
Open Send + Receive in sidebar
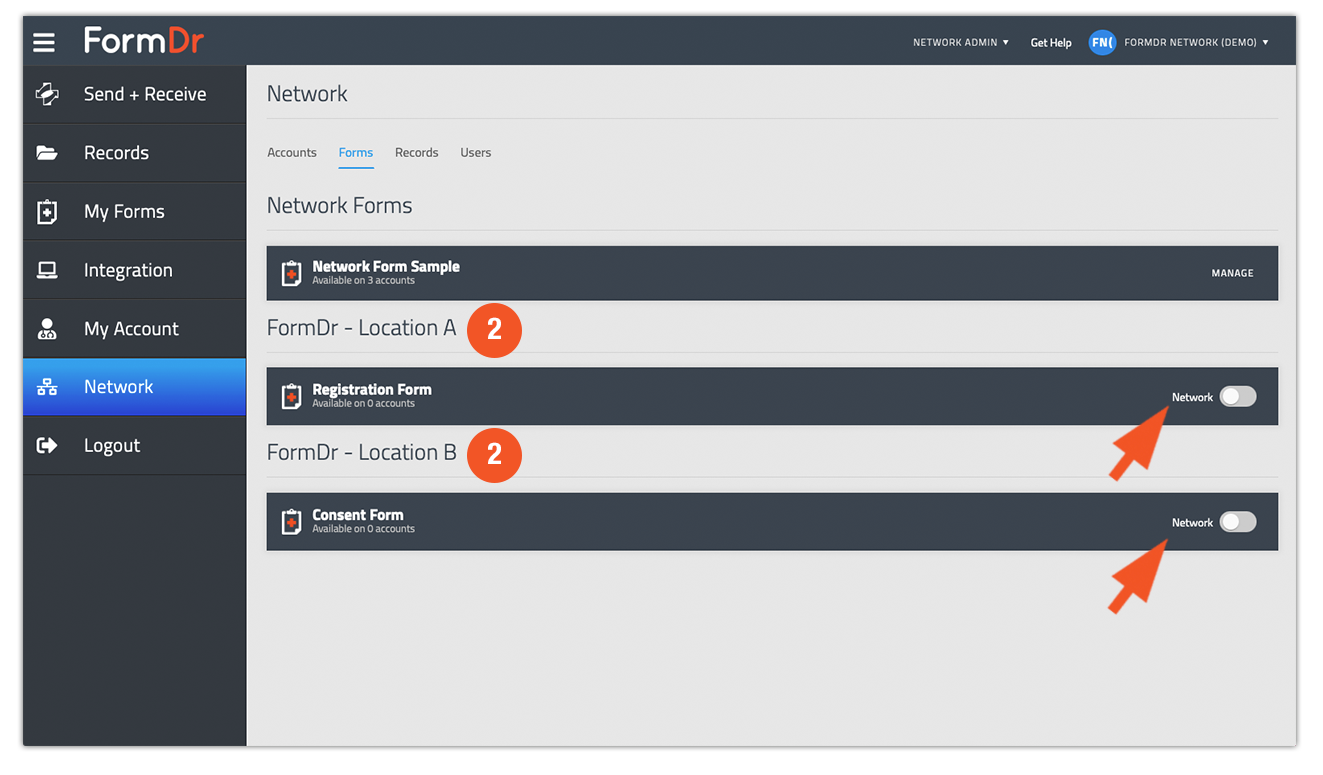click(x=135, y=94)
